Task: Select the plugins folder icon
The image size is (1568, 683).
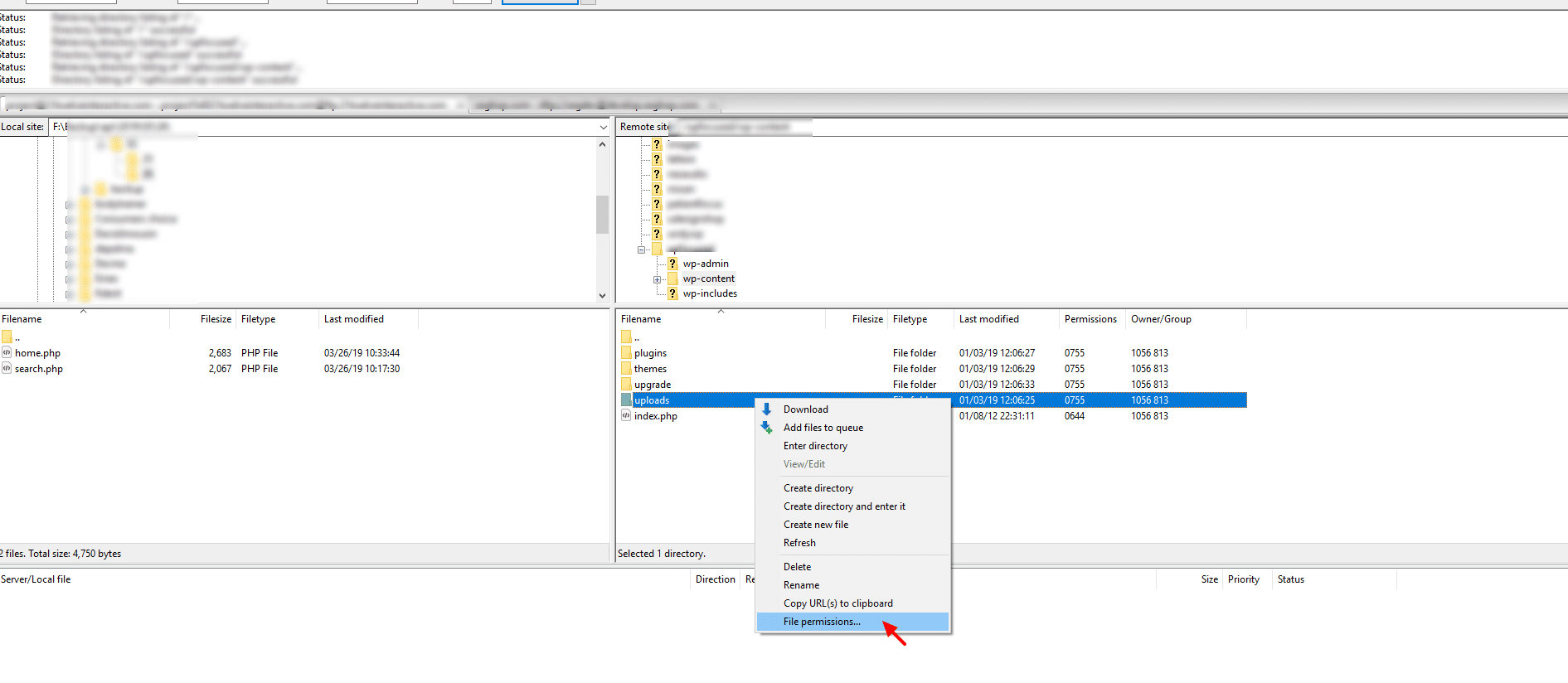Action: pyautogui.click(x=626, y=353)
